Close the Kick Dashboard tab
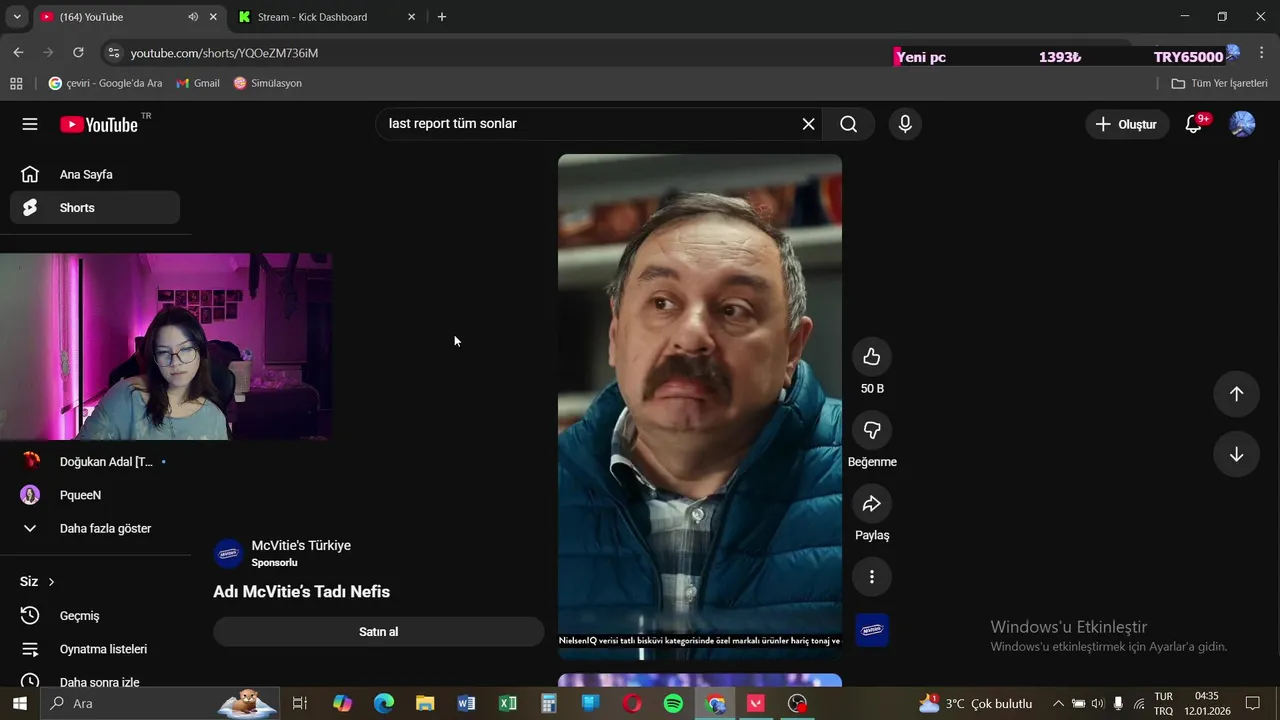The image size is (1280, 720). (x=411, y=17)
